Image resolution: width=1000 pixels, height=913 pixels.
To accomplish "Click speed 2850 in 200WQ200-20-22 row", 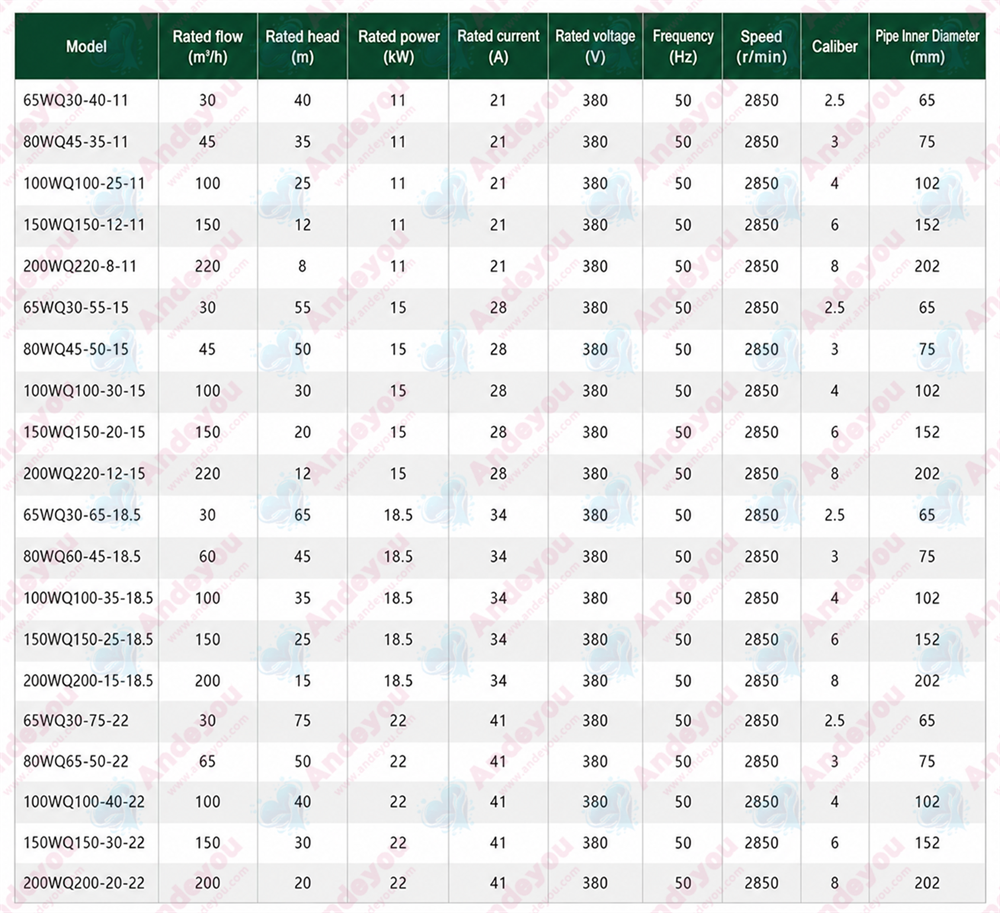I will [761, 883].
